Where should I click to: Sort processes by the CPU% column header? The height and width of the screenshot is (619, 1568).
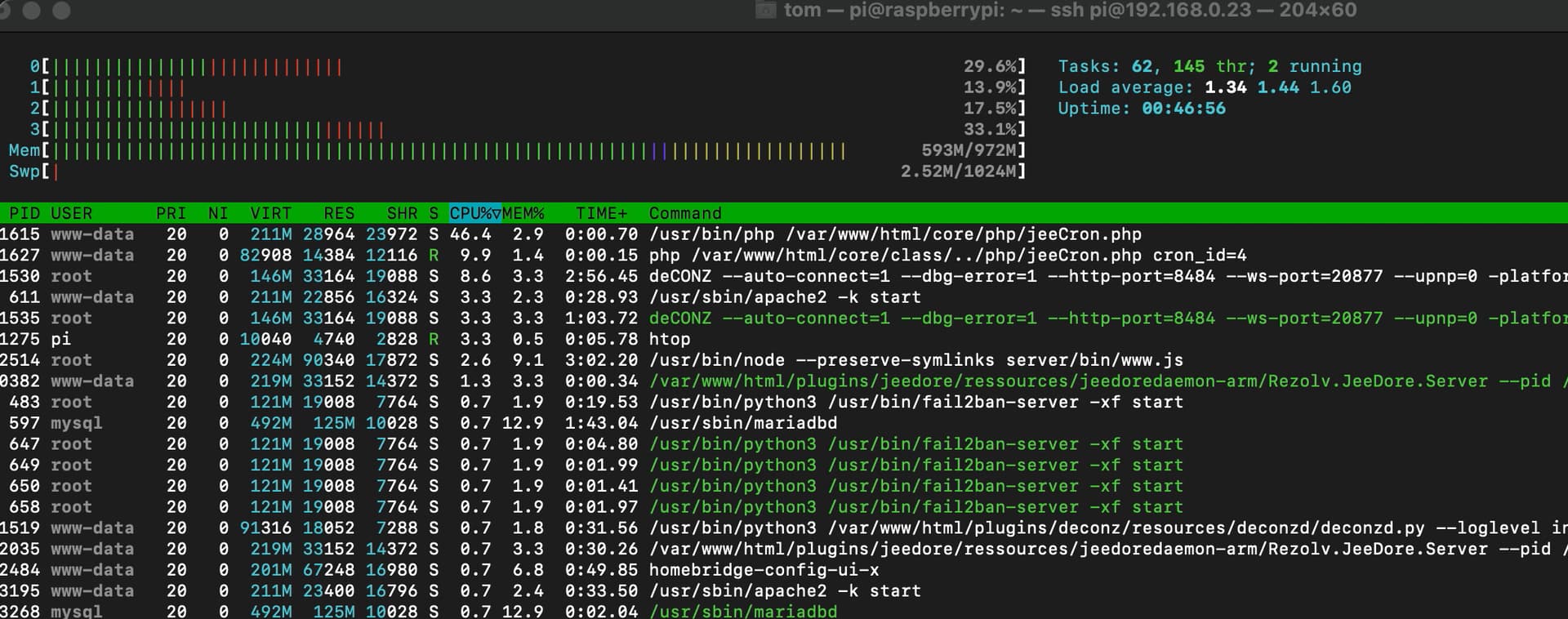click(x=474, y=213)
